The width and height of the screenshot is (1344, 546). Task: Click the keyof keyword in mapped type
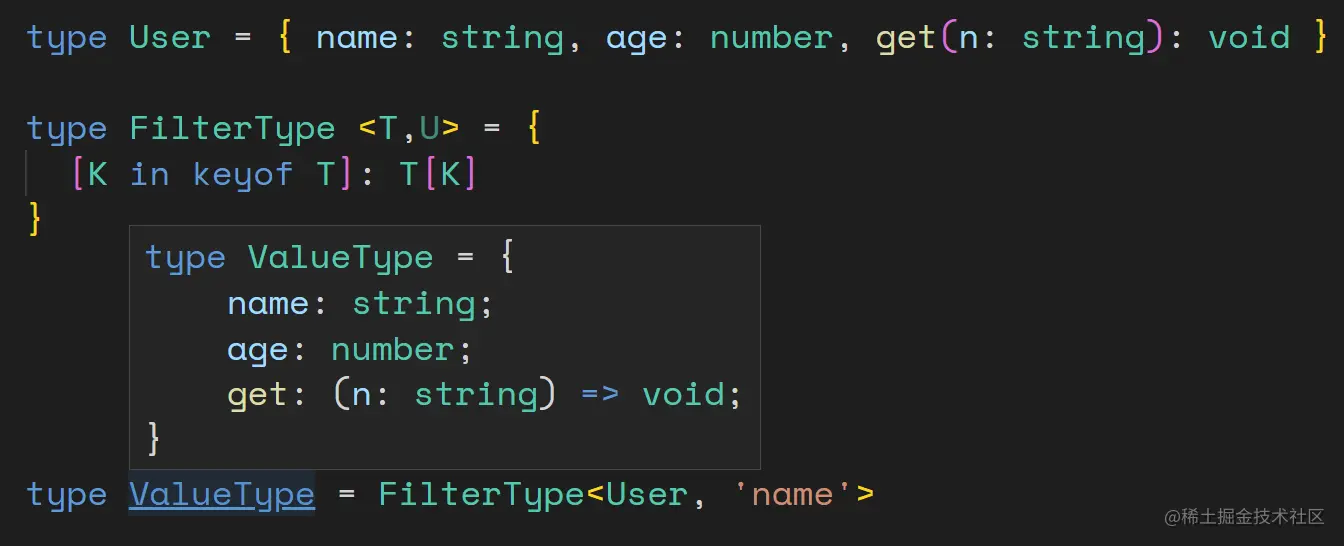(x=243, y=174)
